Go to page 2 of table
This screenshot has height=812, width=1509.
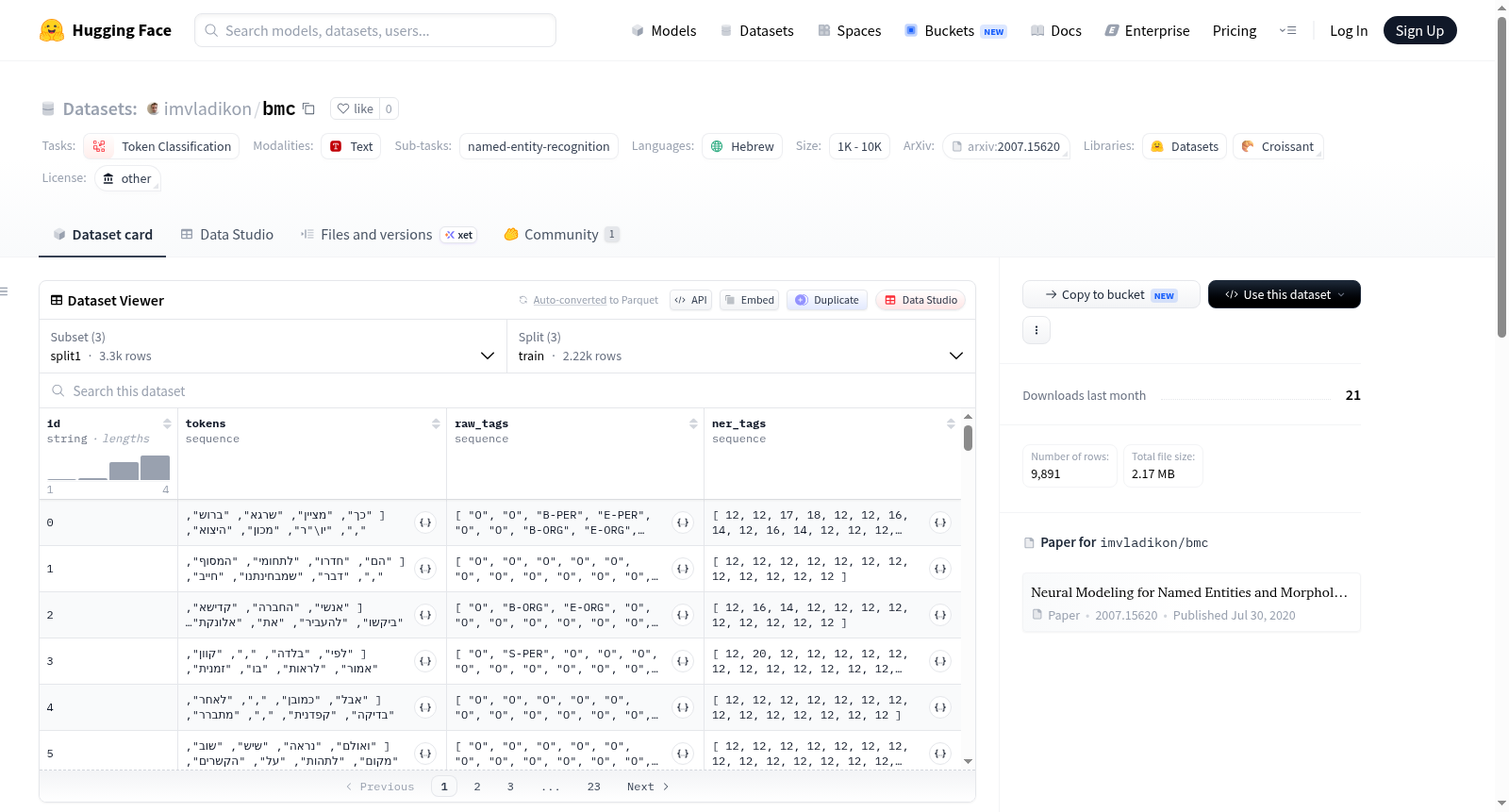coord(477,787)
